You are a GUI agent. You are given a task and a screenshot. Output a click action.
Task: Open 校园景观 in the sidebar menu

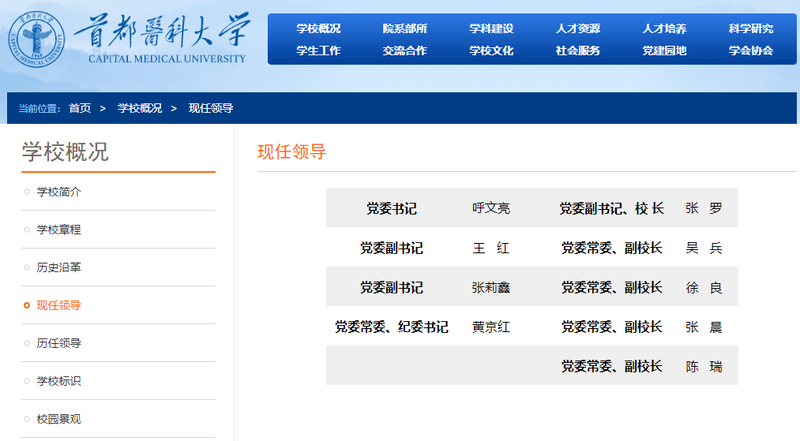pos(59,419)
